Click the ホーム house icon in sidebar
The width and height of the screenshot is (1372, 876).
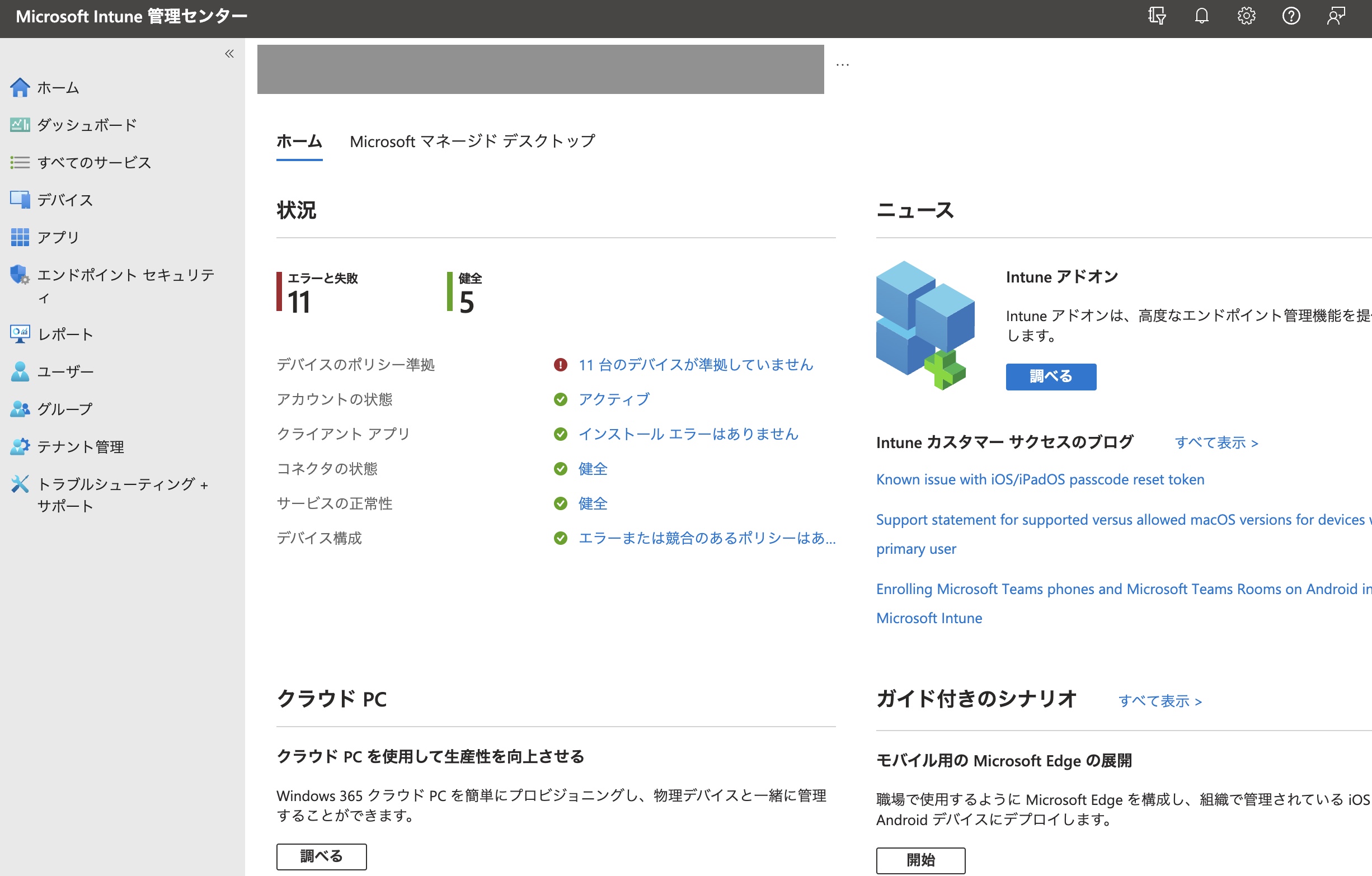point(20,87)
